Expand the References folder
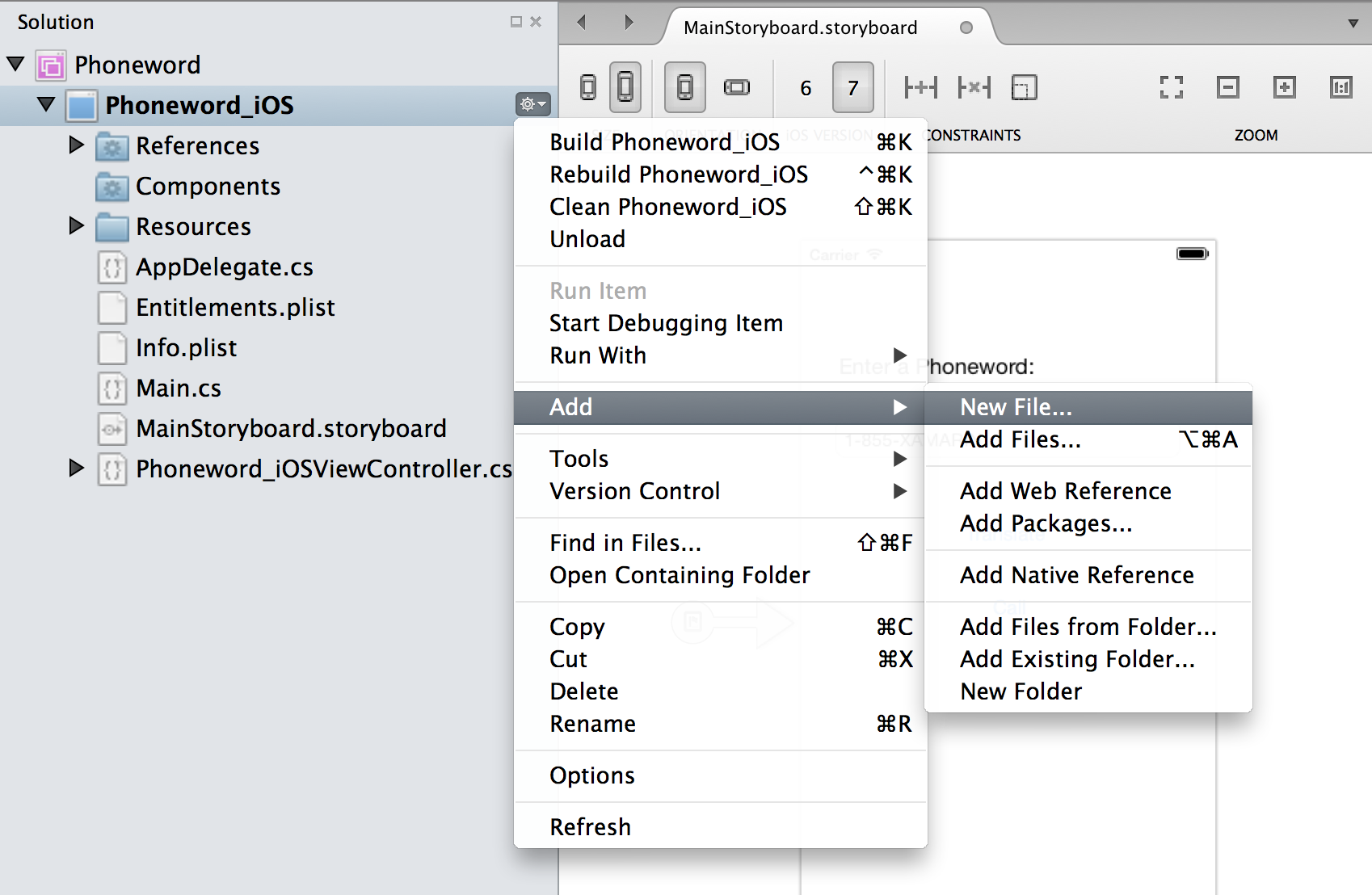This screenshot has height=895, width=1372. click(77, 145)
